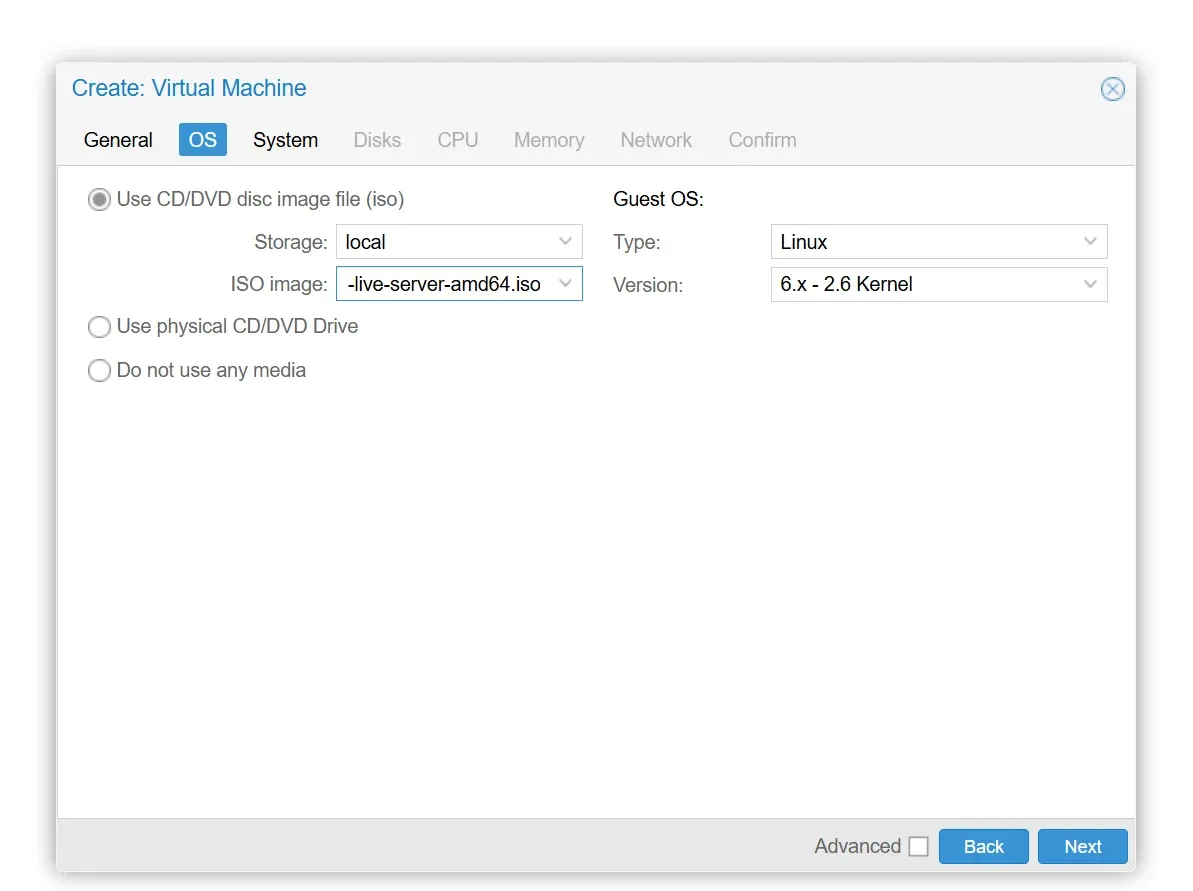
Task: Click the 'Create: Virtual Machine' title
Action: tap(189, 88)
